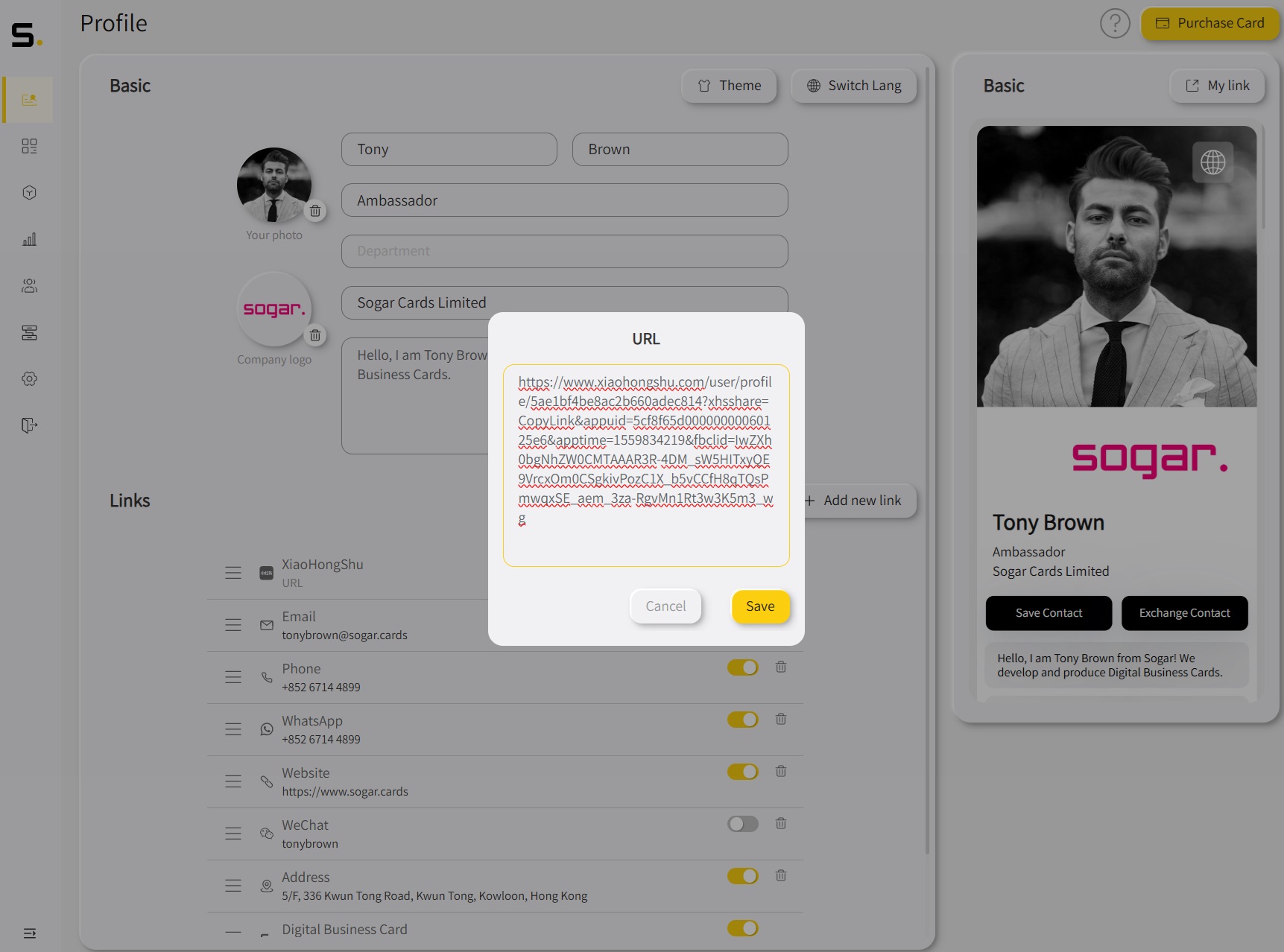The width and height of the screenshot is (1284, 952).
Task: Toggle the Digital Business Card link switch
Action: pos(743,928)
